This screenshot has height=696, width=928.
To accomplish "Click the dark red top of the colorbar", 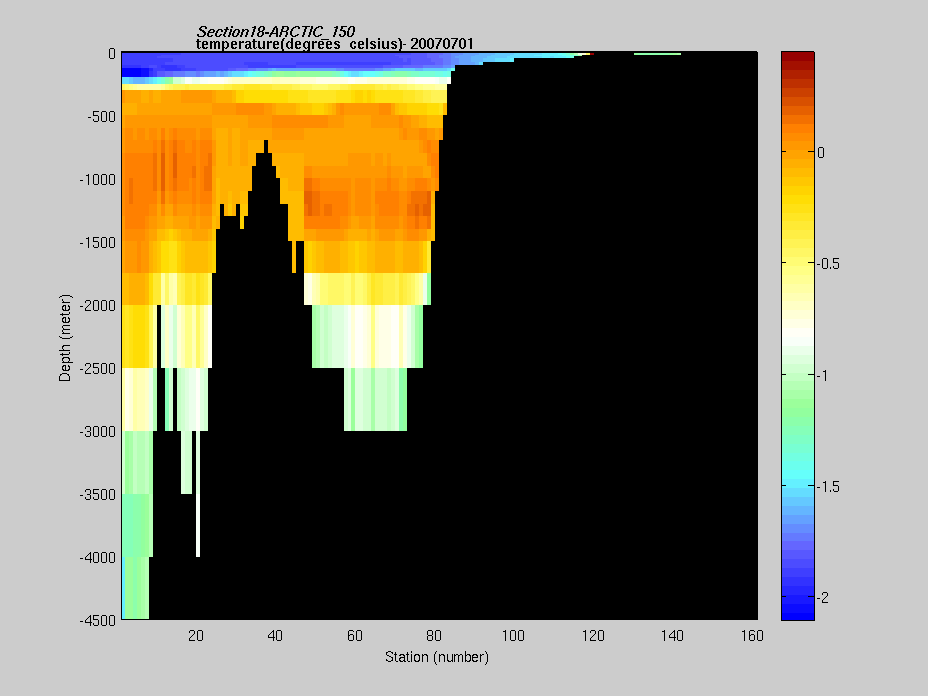I will pos(798,57).
